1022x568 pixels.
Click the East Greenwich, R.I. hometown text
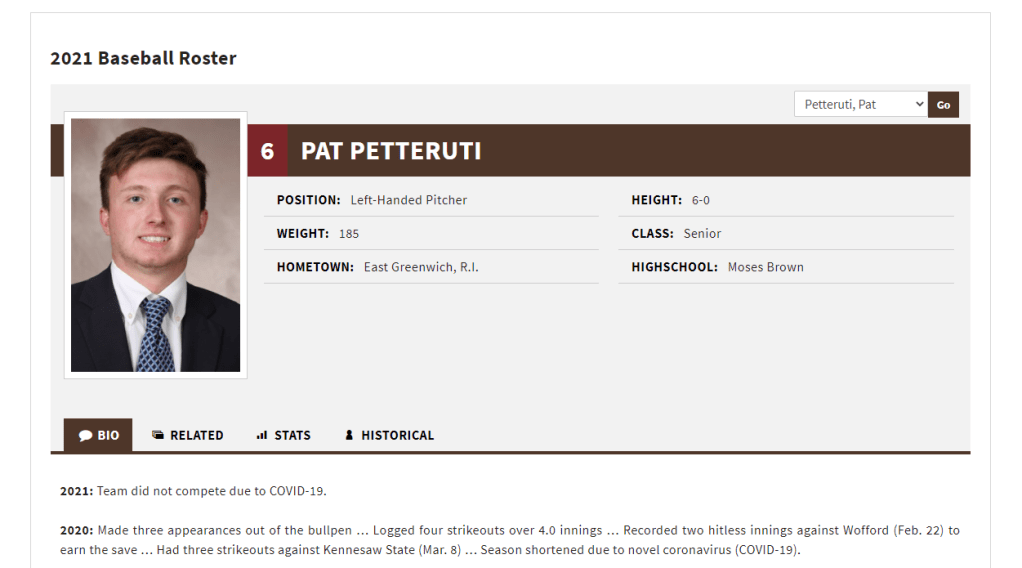pos(421,267)
